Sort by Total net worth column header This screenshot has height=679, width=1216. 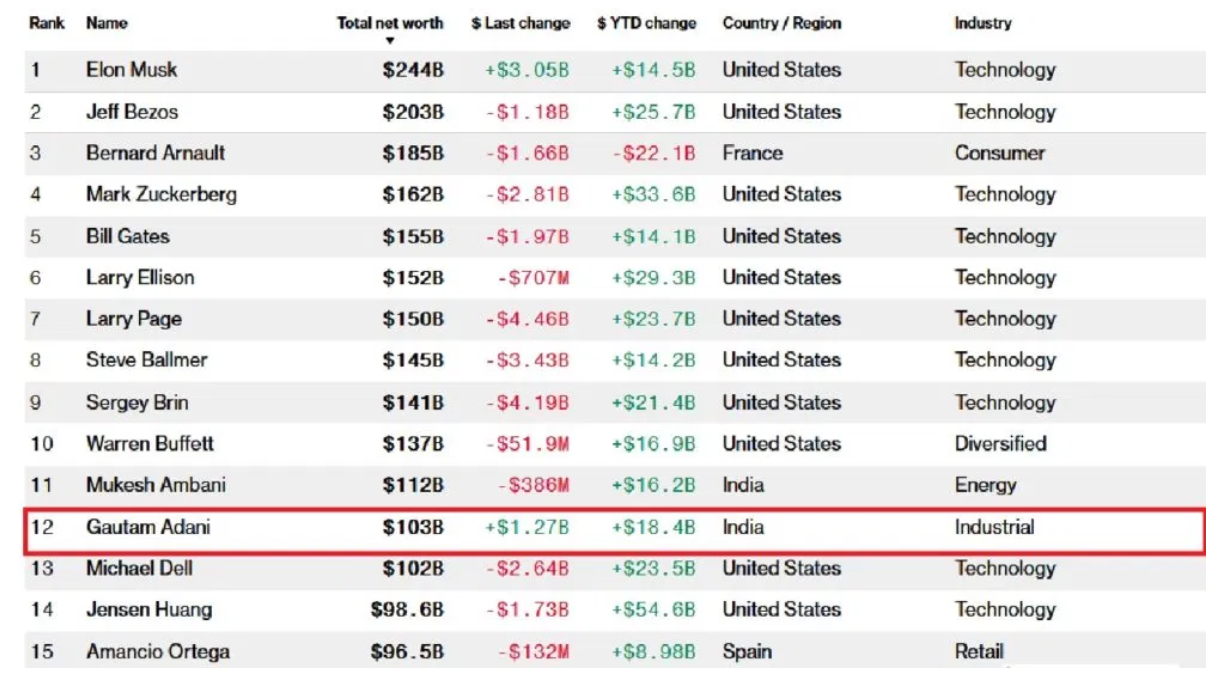coord(390,23)
